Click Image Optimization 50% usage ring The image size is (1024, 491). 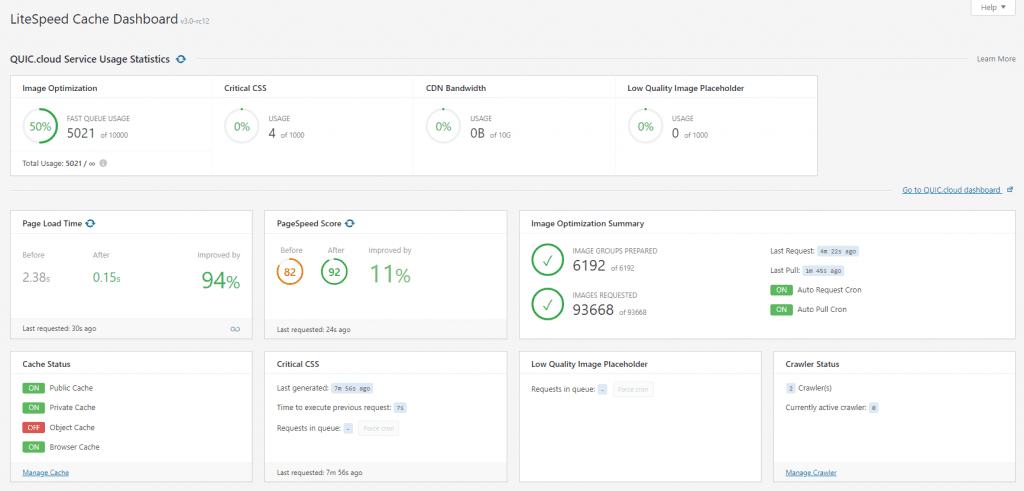pyautogui.click(x=40, y=127)
